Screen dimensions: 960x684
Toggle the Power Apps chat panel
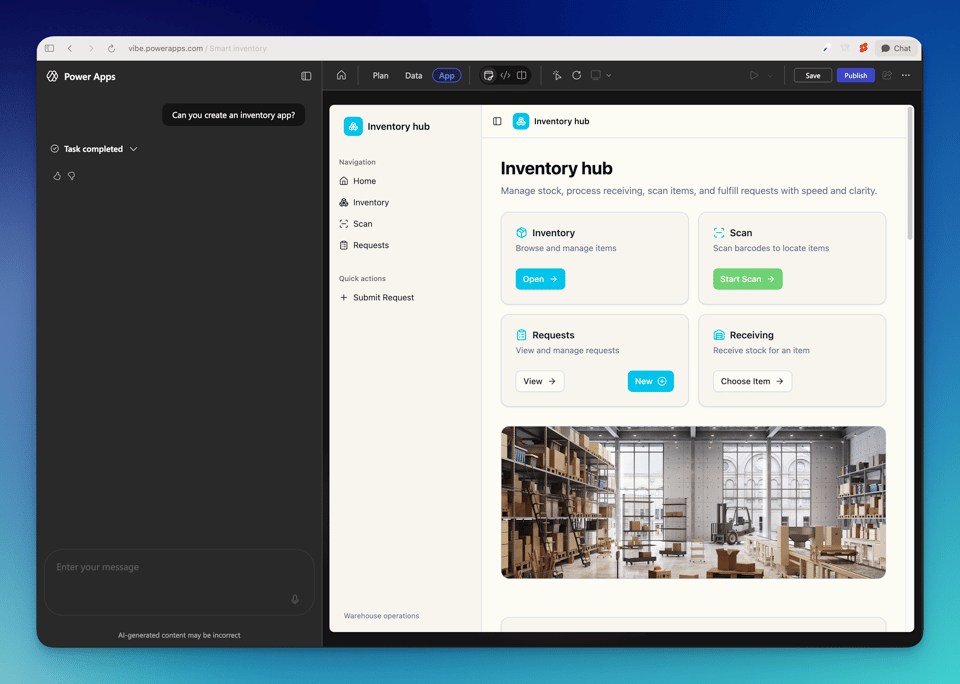[x=306, y=76]
